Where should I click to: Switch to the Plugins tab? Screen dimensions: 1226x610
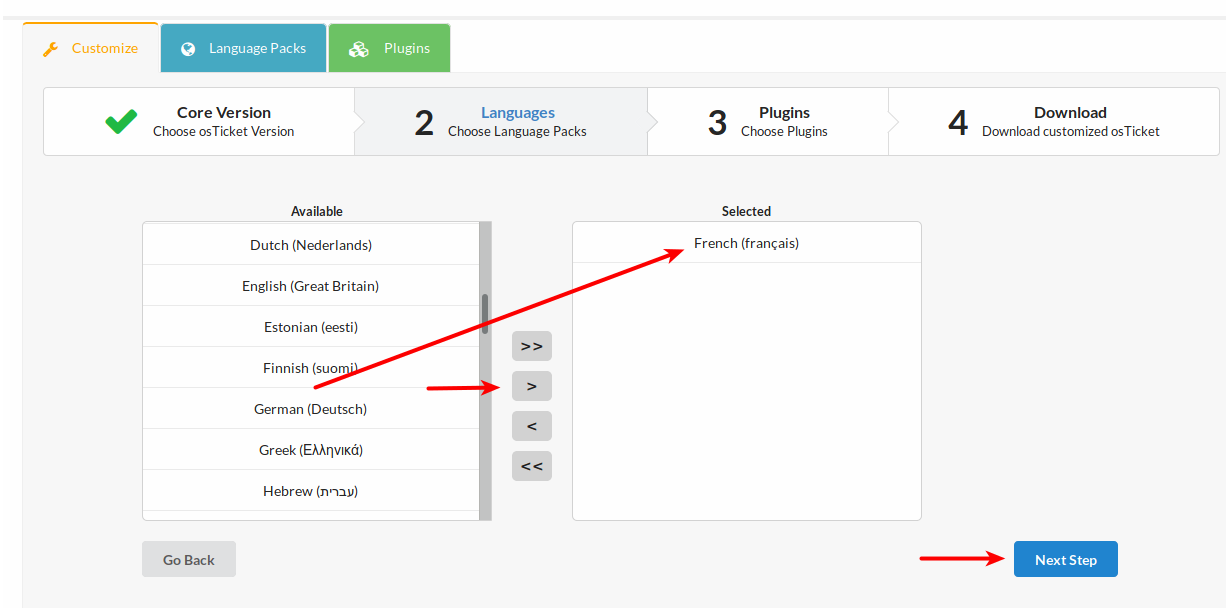pyautogui.click(x=389, y=48)
